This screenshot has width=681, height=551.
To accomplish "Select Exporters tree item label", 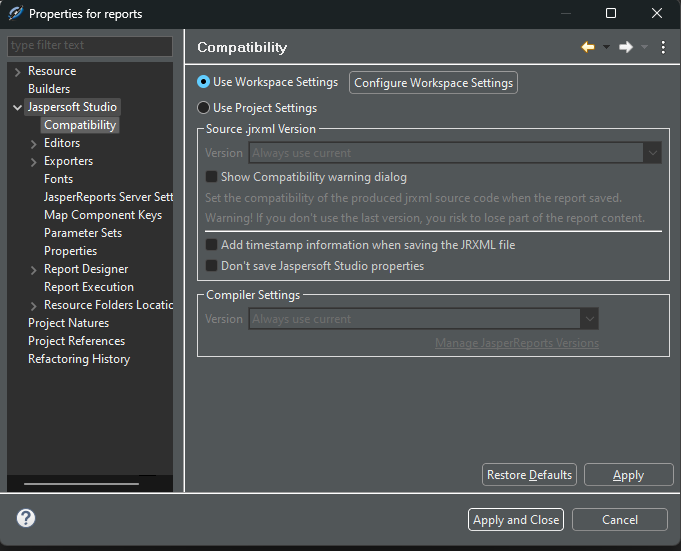I will (68, 161).
